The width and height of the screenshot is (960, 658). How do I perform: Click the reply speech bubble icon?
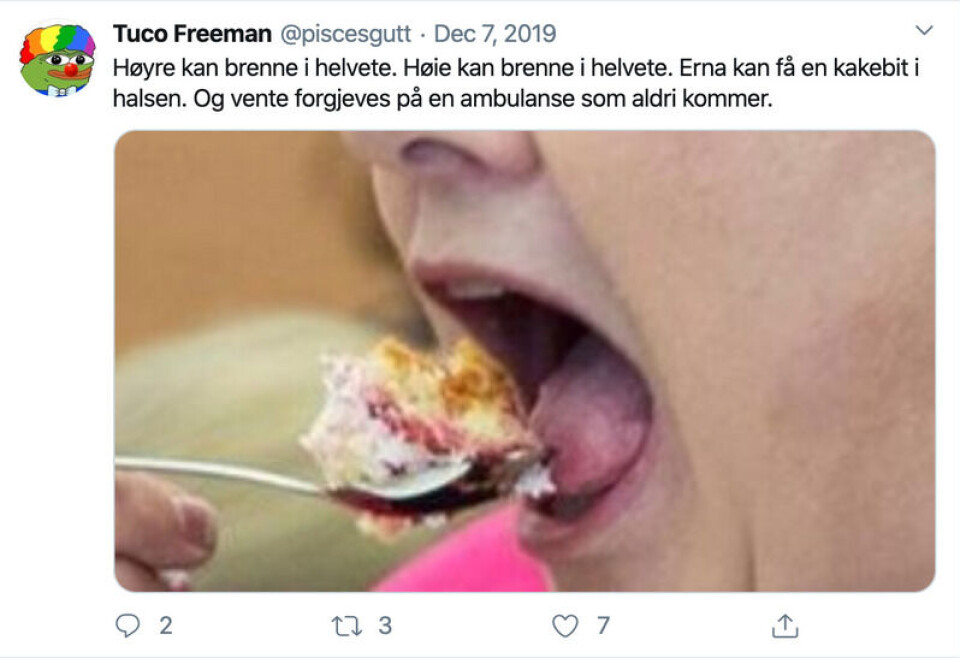tap(127, 626)
